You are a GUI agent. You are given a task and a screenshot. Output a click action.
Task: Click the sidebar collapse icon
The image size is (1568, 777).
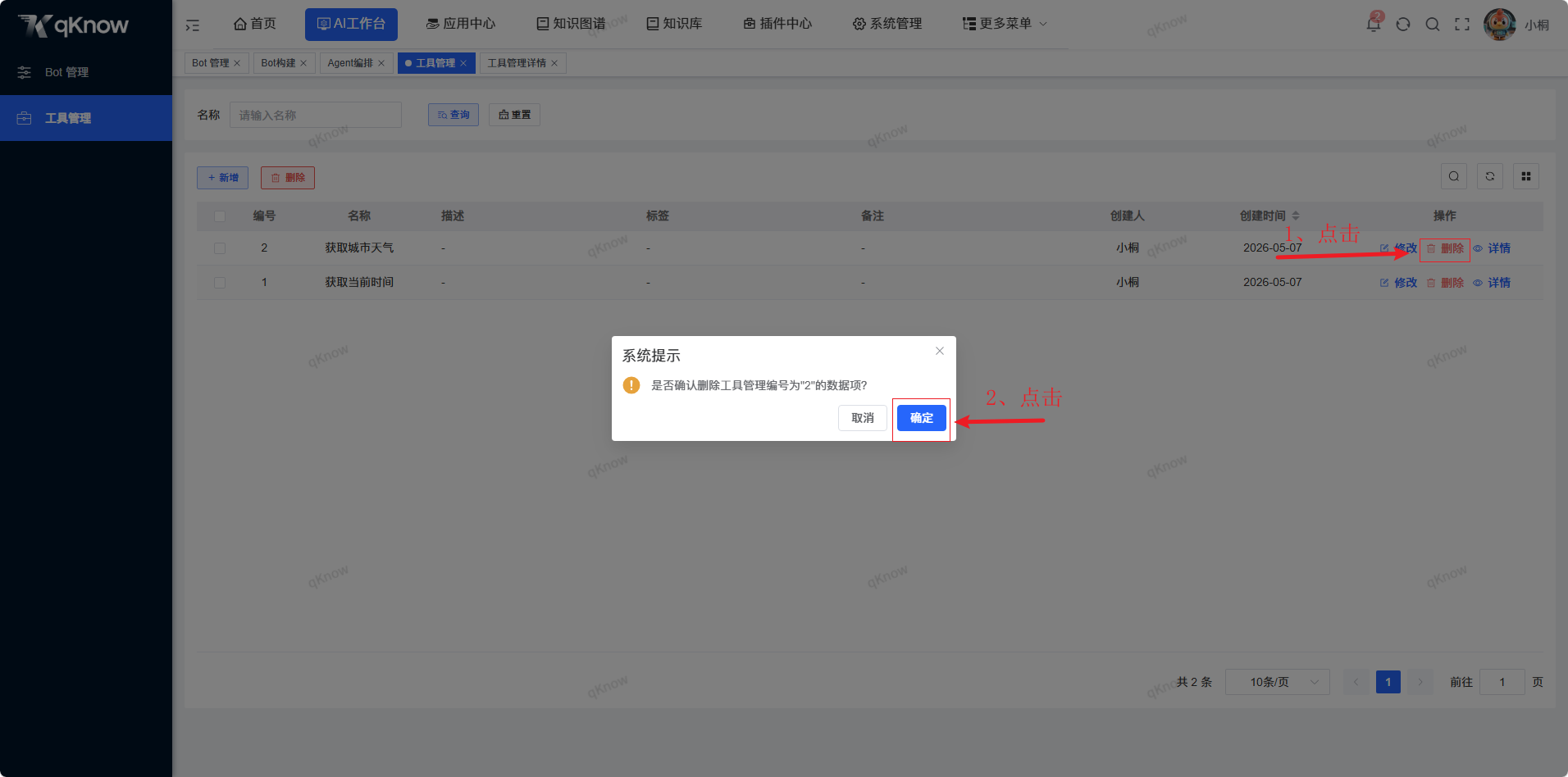pos(193,25)
